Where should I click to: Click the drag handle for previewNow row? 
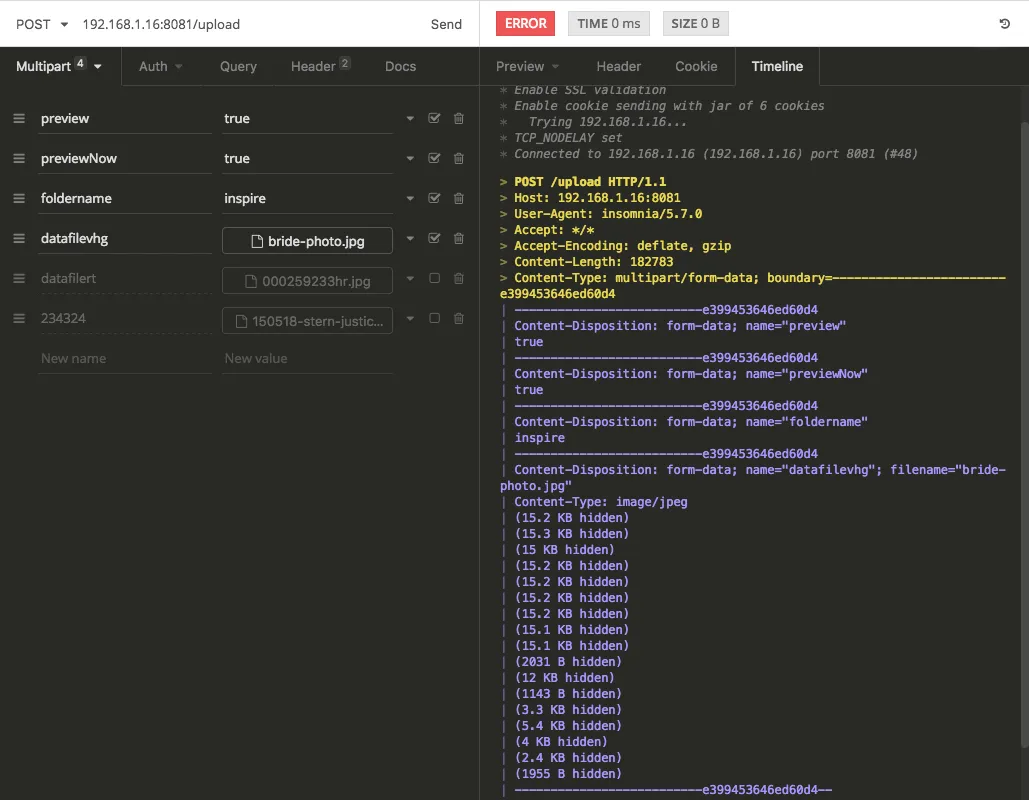pyautogui.click(x=19, y=159)
